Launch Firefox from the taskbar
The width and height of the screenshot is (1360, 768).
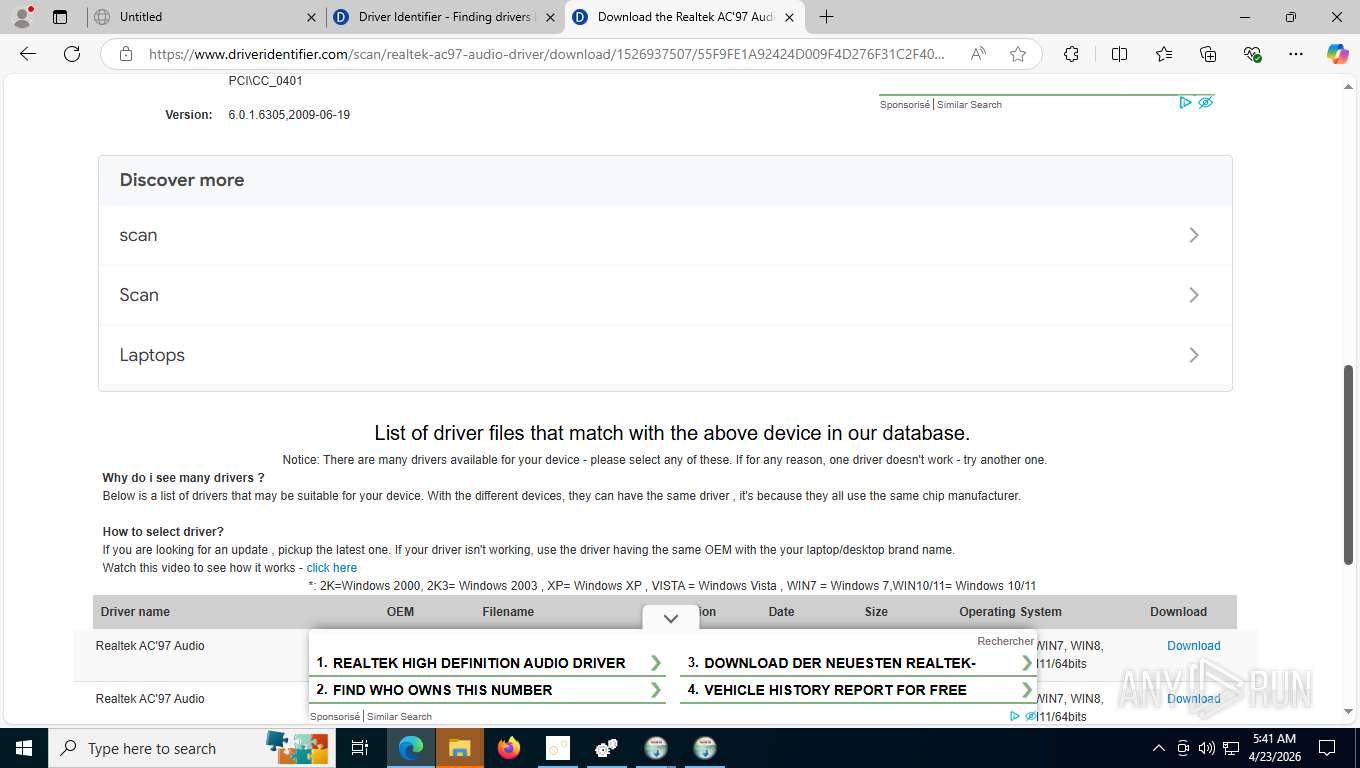(x=509, y=748)
